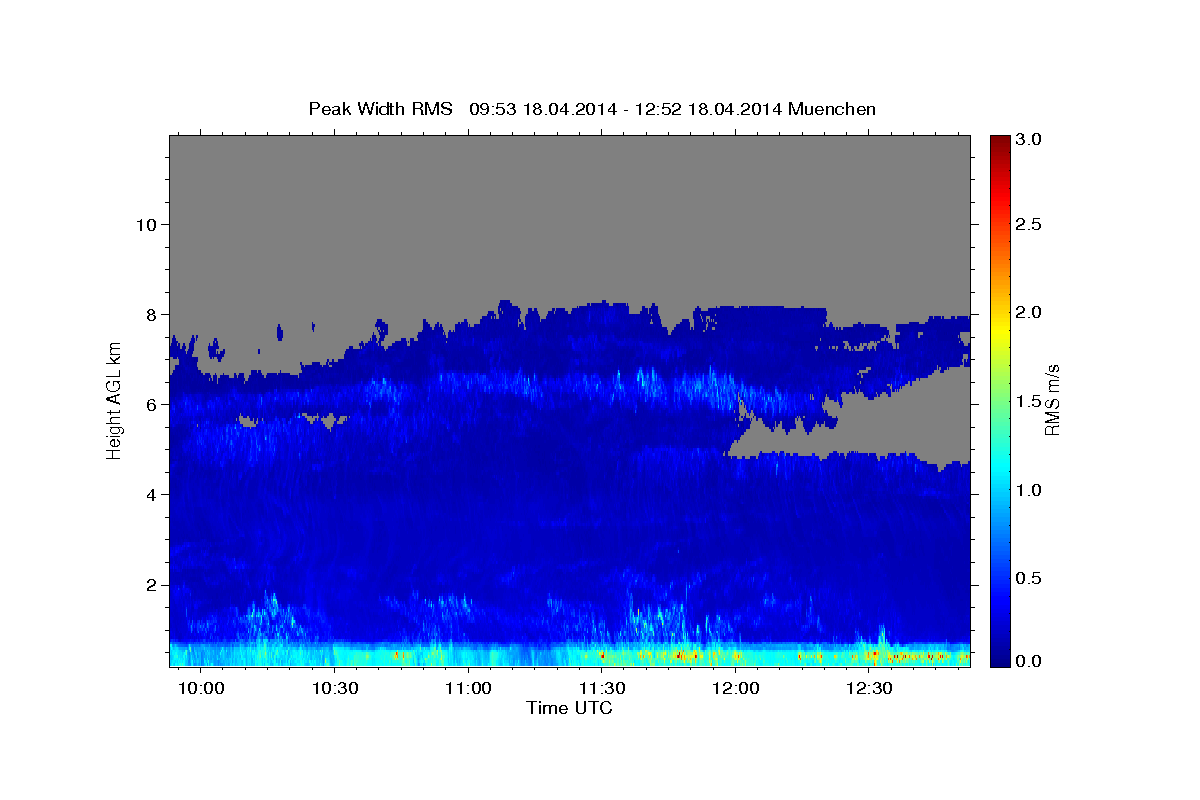Click the height tick label 4
The height and width of the screenshot is (800, 1200).
[153, 495]
